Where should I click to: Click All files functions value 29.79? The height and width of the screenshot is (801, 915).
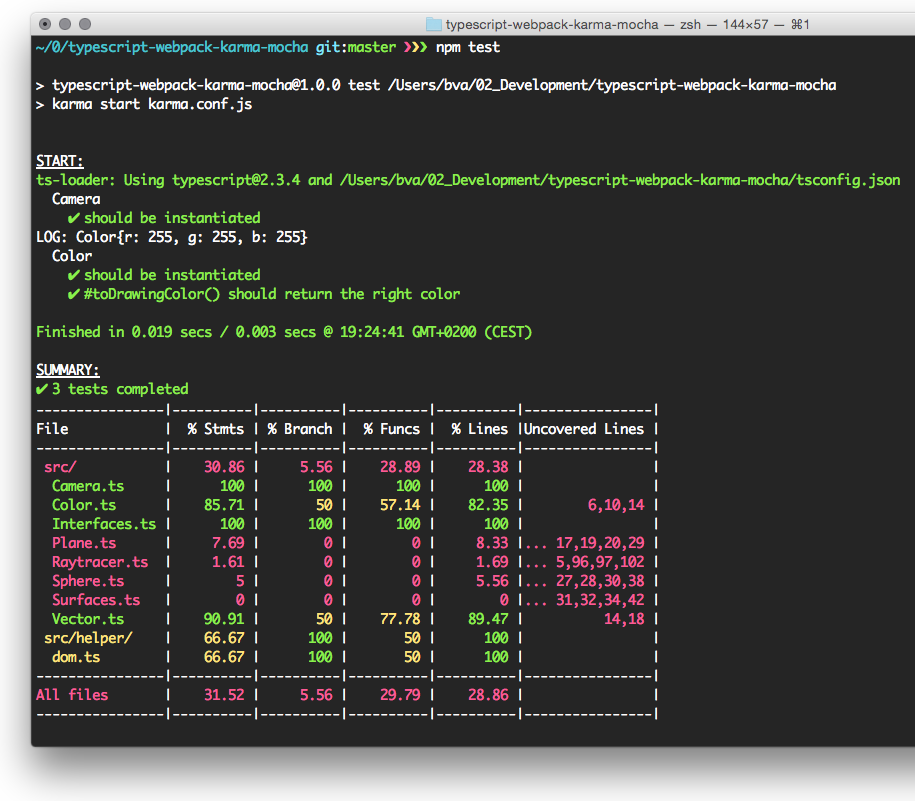point(400,695)
